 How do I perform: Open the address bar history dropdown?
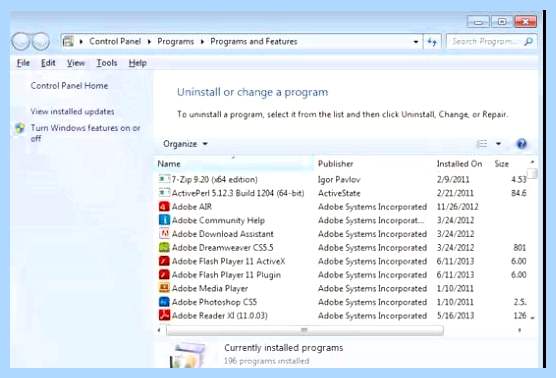click(416, 42)
